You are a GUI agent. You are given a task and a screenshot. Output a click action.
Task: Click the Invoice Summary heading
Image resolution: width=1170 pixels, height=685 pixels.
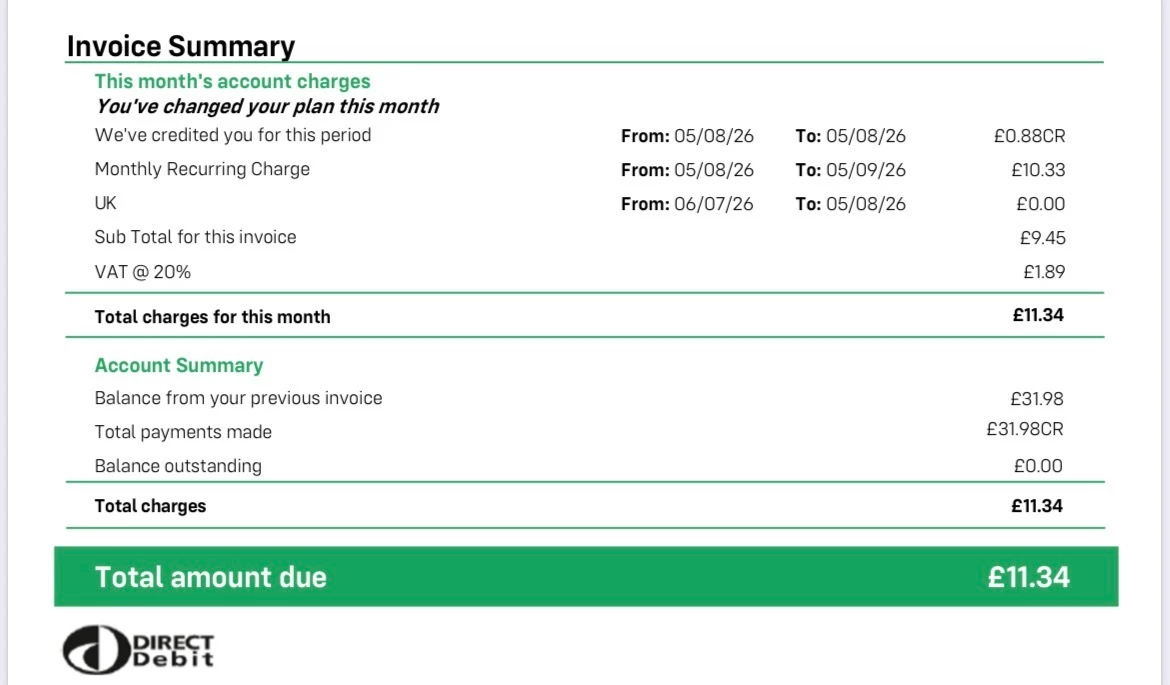coord(181,46)
